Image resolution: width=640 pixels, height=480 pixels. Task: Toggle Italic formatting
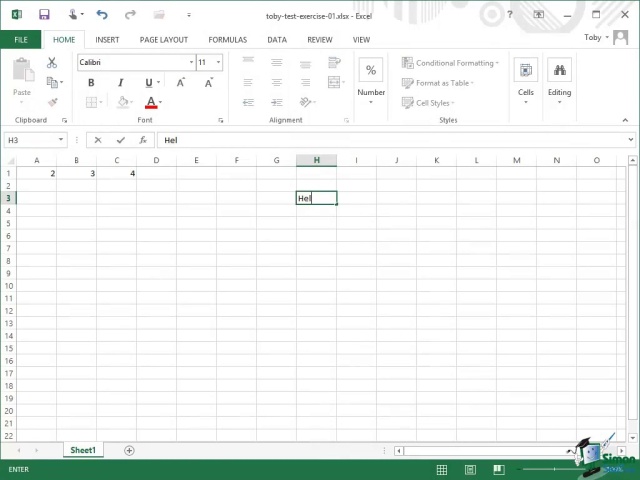tap(120, 83)
